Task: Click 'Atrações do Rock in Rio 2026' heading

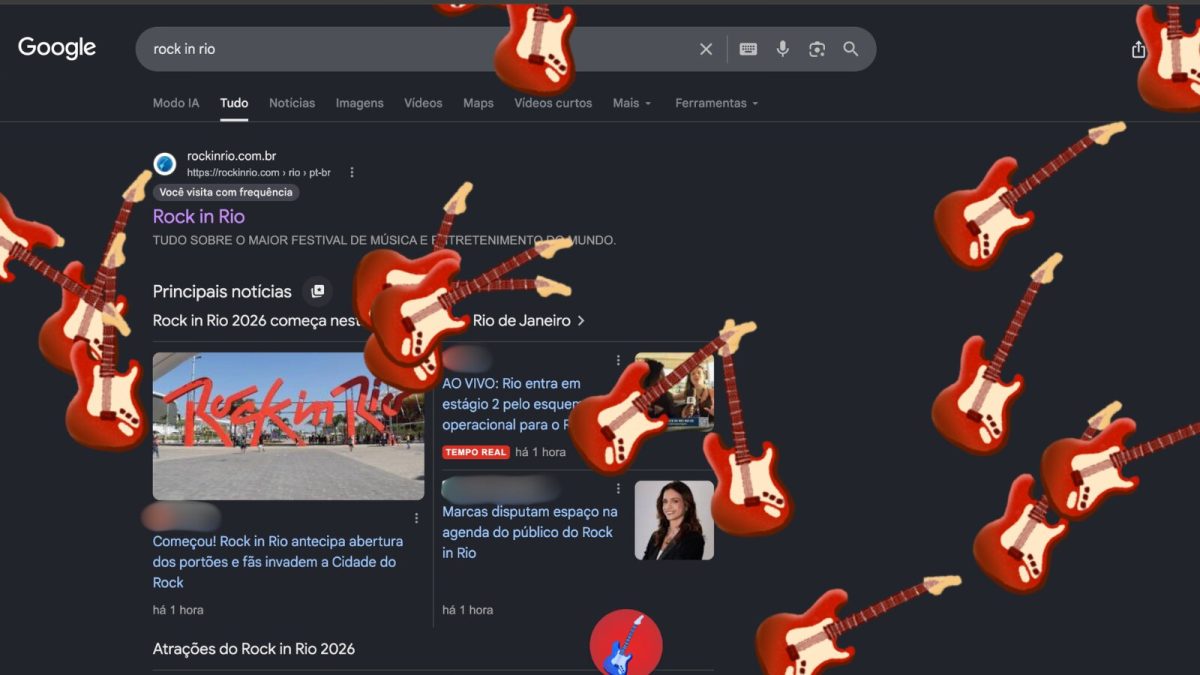Action: click(x=254, y=649)
